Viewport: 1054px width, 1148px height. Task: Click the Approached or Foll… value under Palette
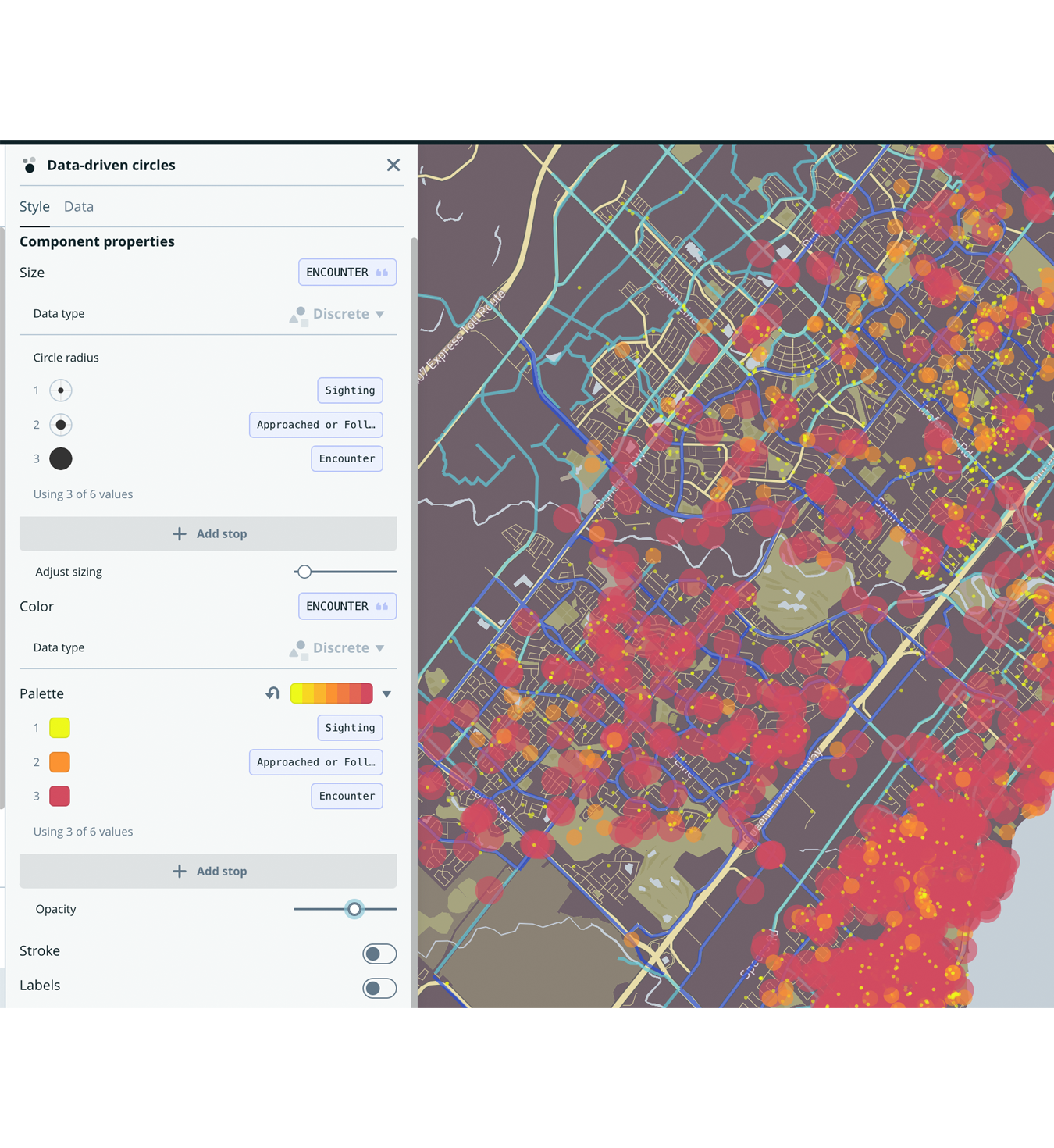click(x=315, y=762)
